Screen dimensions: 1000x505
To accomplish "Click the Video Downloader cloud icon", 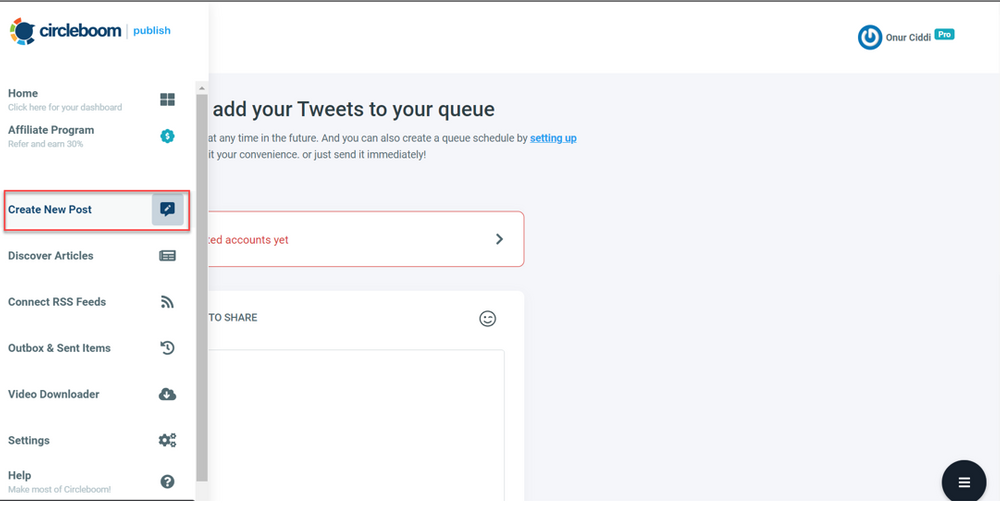I will pos(167,394).
